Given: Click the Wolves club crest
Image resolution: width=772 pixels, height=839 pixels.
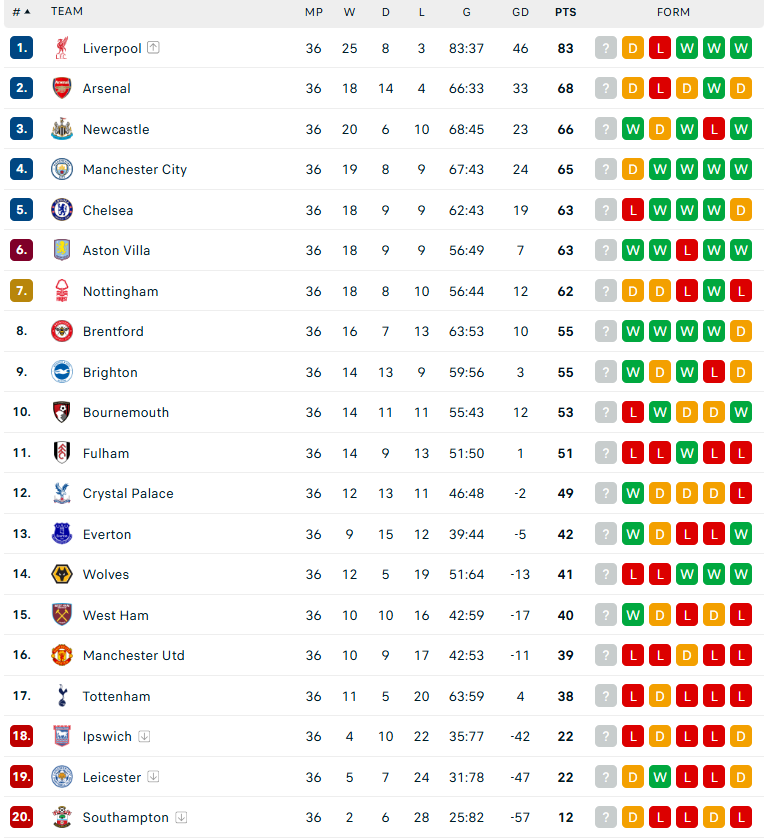Looking at the screenshot, I should pyautogui.click(x=62, y=574).
